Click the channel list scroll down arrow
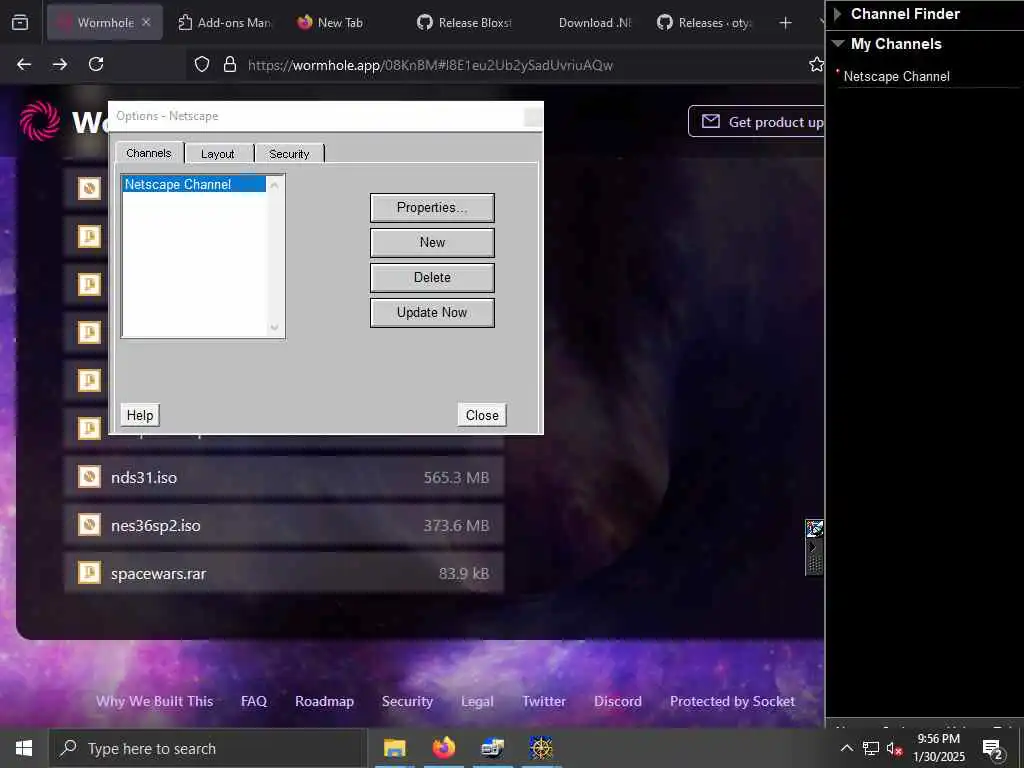This screenshot has height=768, width=1024. 275,327
